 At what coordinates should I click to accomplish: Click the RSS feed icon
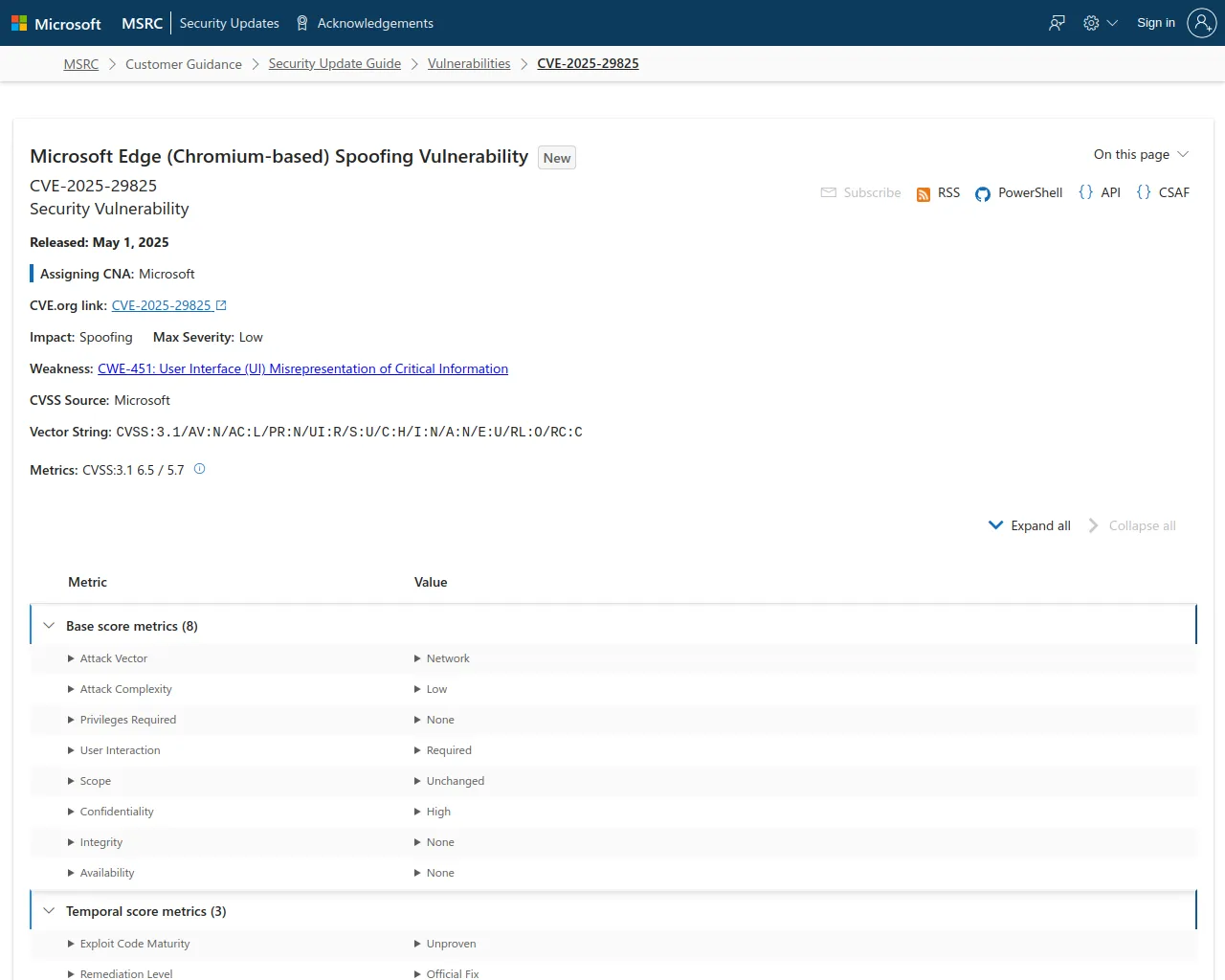click(x=924, y=194)
